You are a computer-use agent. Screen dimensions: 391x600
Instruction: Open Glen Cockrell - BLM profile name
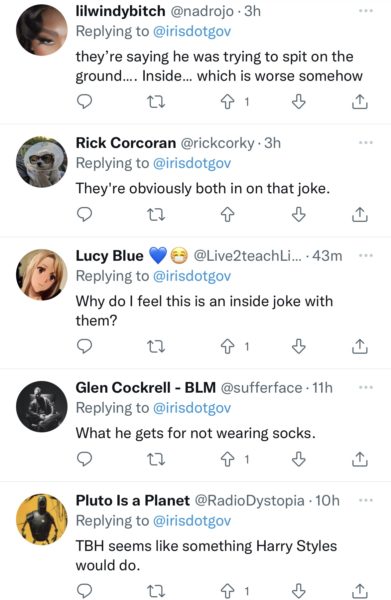(x=146, y=388)
